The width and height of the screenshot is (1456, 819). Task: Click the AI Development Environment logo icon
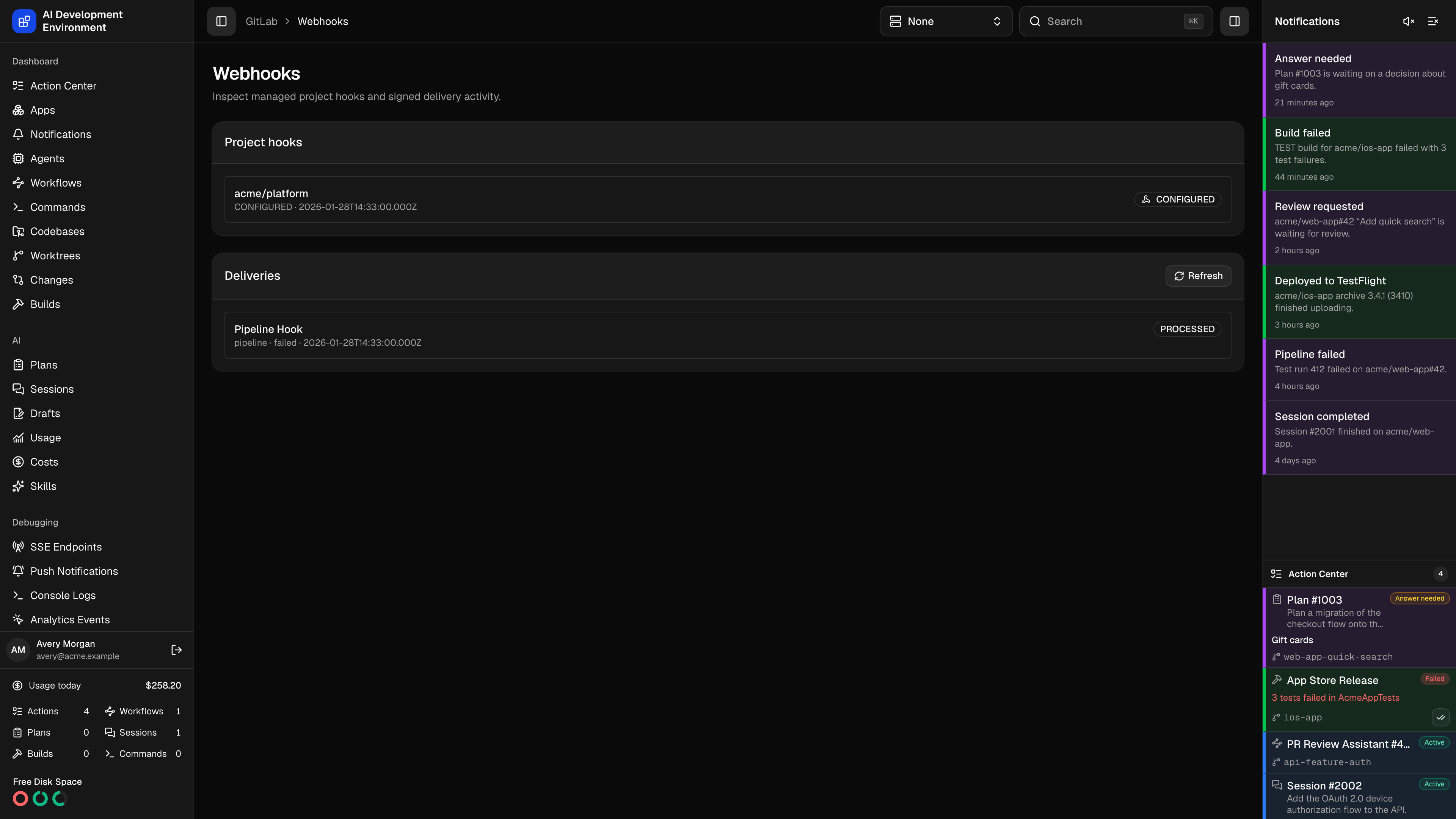pos(24,22)
